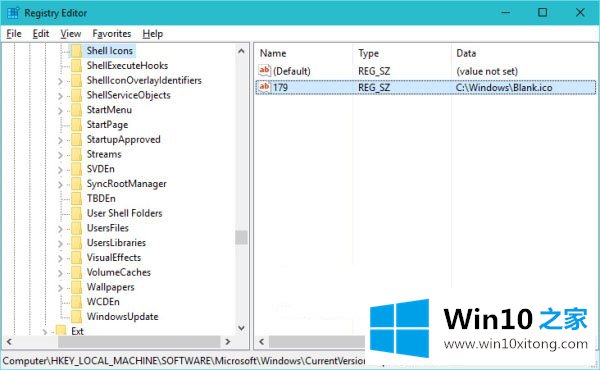The height and width of the screenshot is (370, 600).
Task: Click the tree pane horizontal scrollbar thumb
Action: (139, 341)
